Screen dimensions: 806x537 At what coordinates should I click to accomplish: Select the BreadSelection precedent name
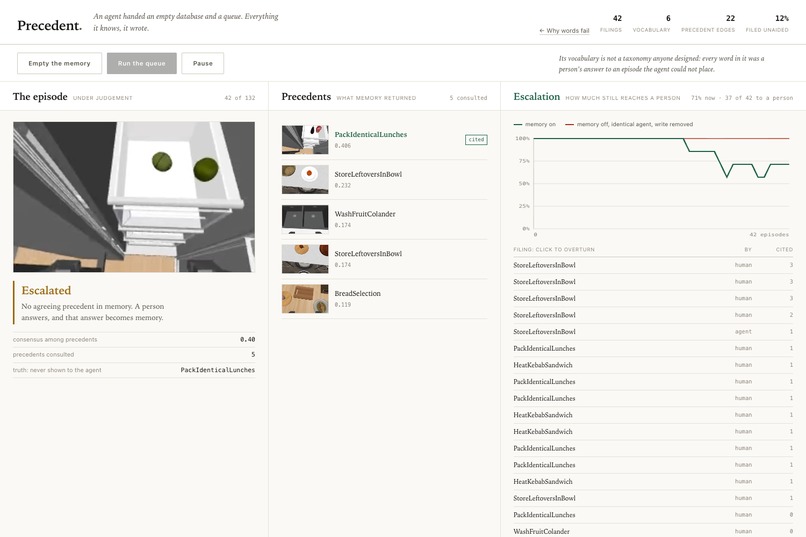pyautogui.click(x=357, y=293)
